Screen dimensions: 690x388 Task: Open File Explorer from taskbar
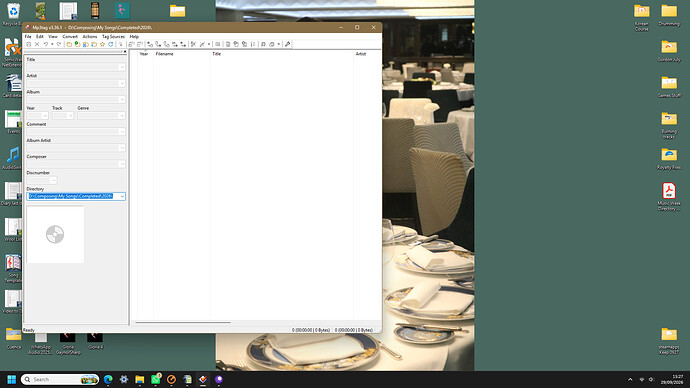140,379
